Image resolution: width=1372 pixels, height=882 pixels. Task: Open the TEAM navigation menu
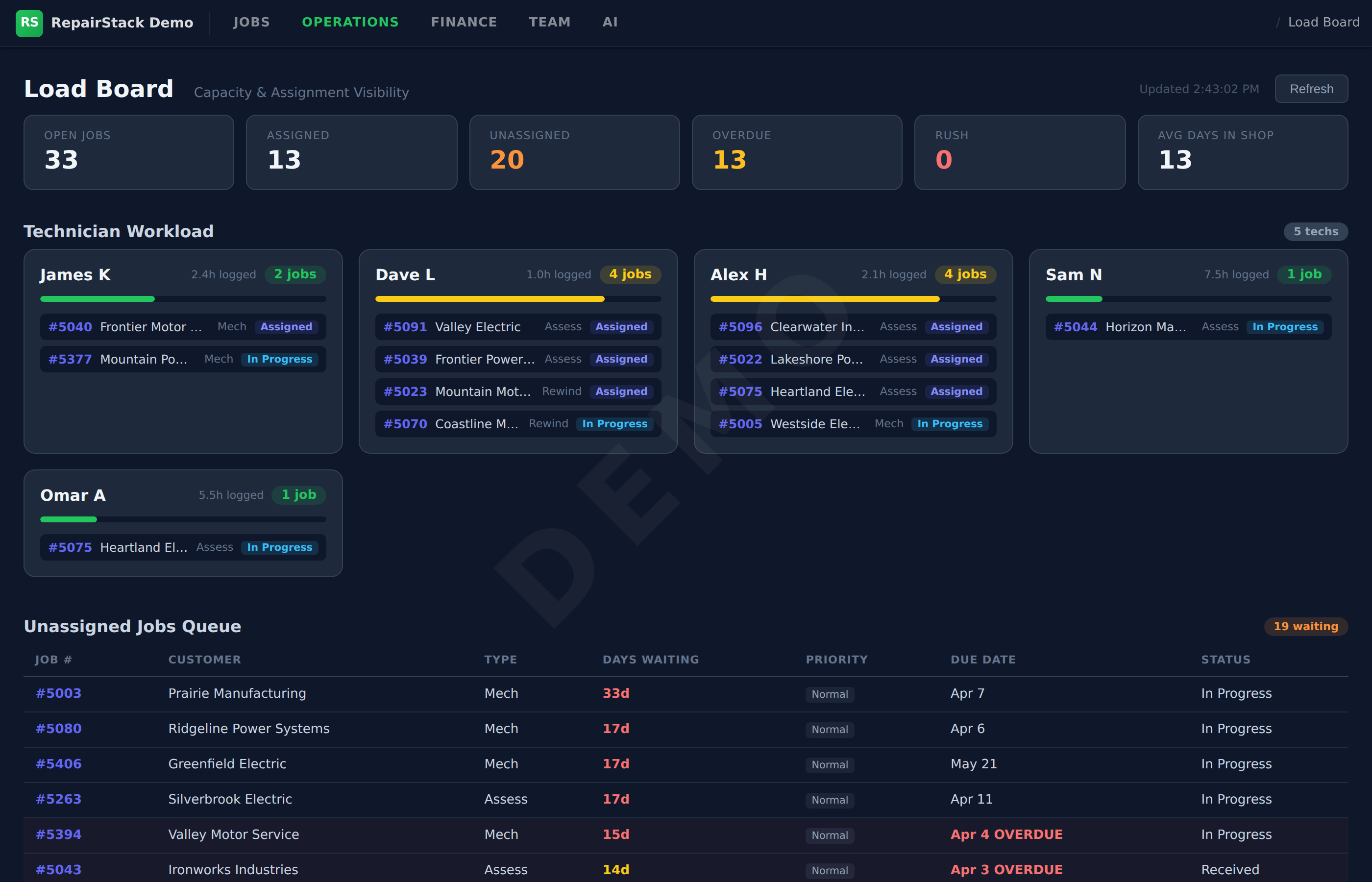(550, 23)
